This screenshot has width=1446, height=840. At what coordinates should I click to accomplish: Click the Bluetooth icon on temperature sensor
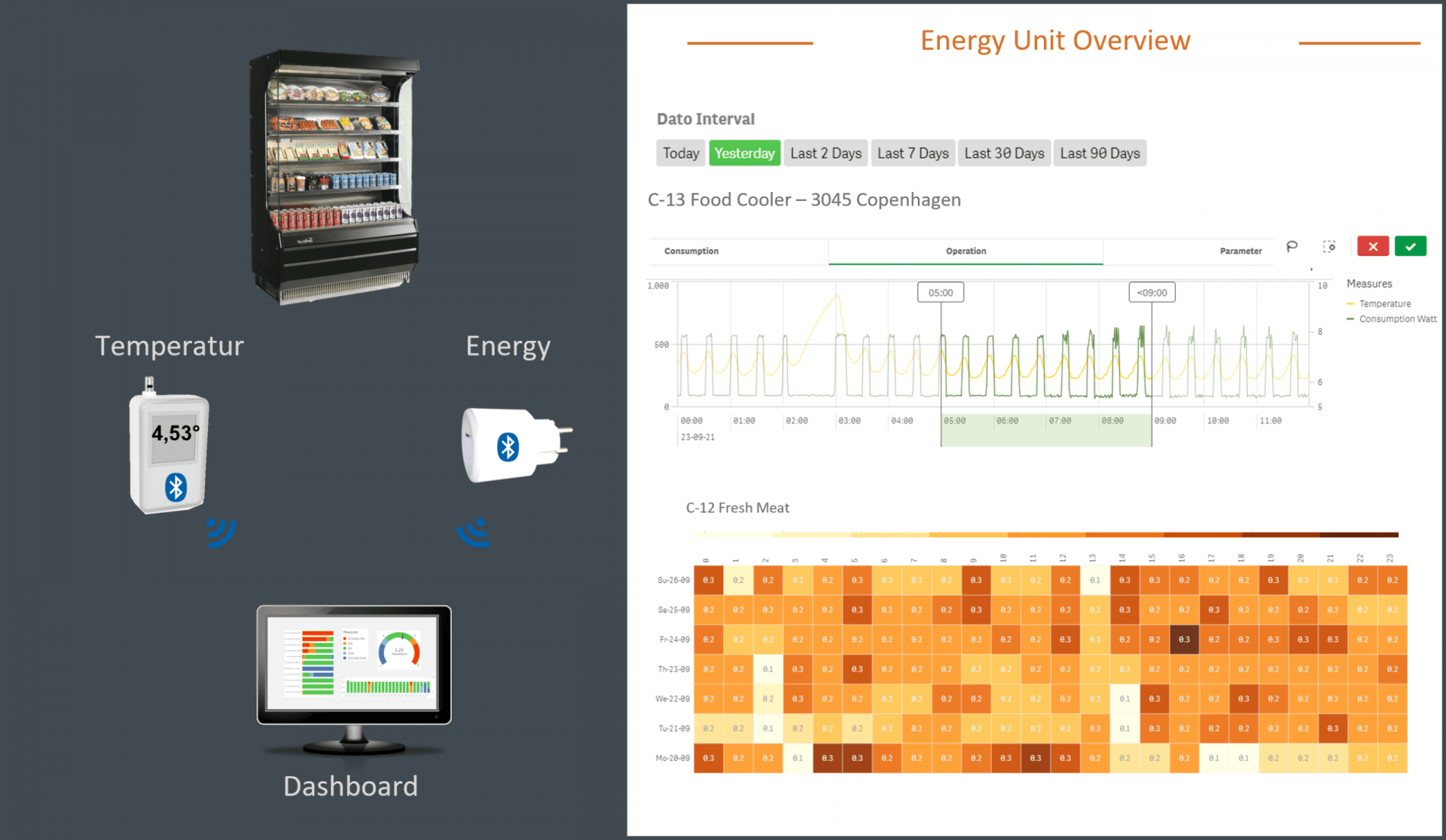point(175,487)
